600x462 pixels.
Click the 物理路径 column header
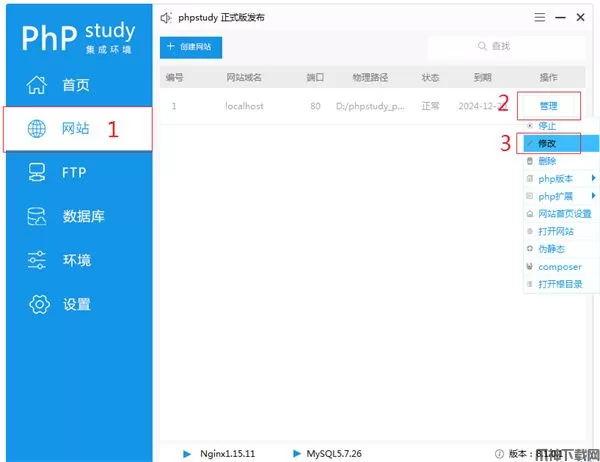coord(370,78)
